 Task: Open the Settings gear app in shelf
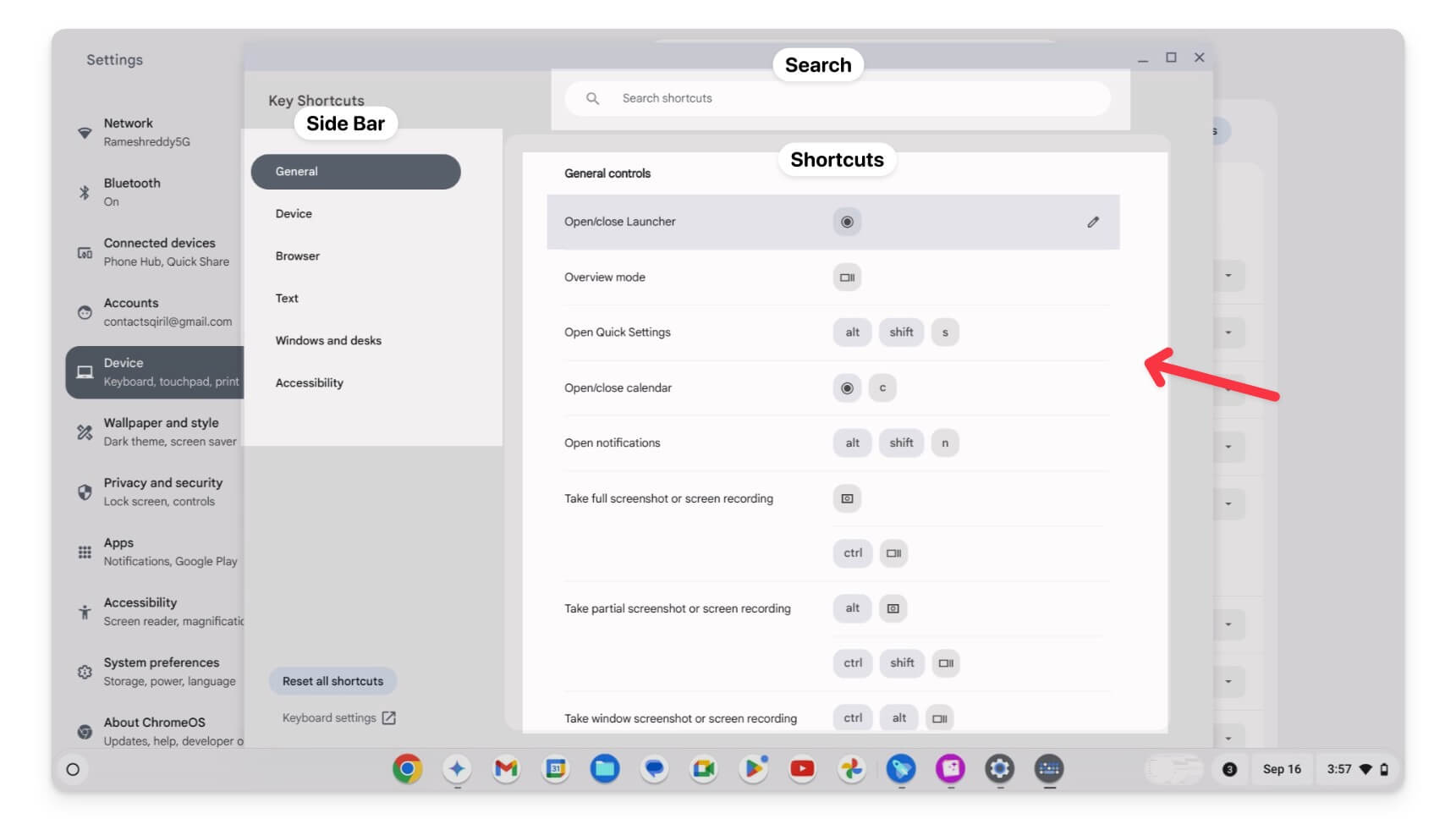click(1000, 769)
